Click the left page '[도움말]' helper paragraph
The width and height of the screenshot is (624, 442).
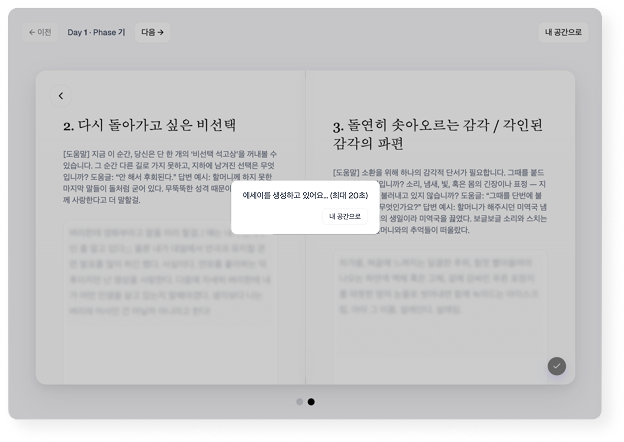tap(167, 177)
